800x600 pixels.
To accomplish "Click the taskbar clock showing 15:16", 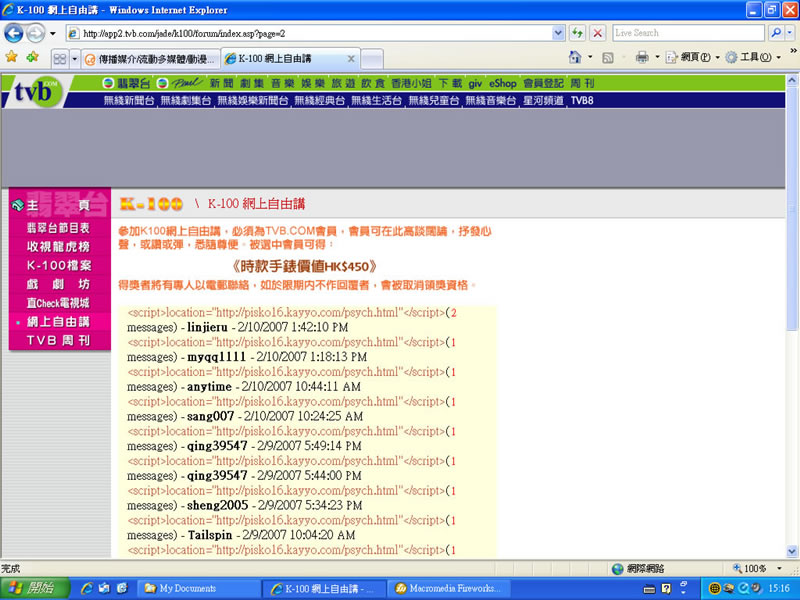I will (x=779, y=588).
